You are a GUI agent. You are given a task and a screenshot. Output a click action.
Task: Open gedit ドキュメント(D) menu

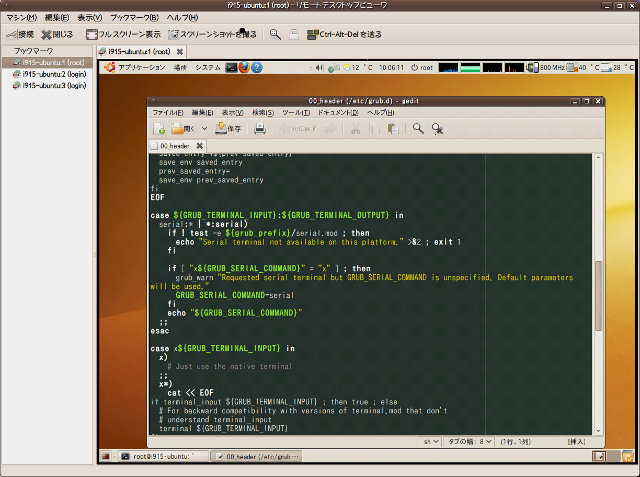[338, 113]
